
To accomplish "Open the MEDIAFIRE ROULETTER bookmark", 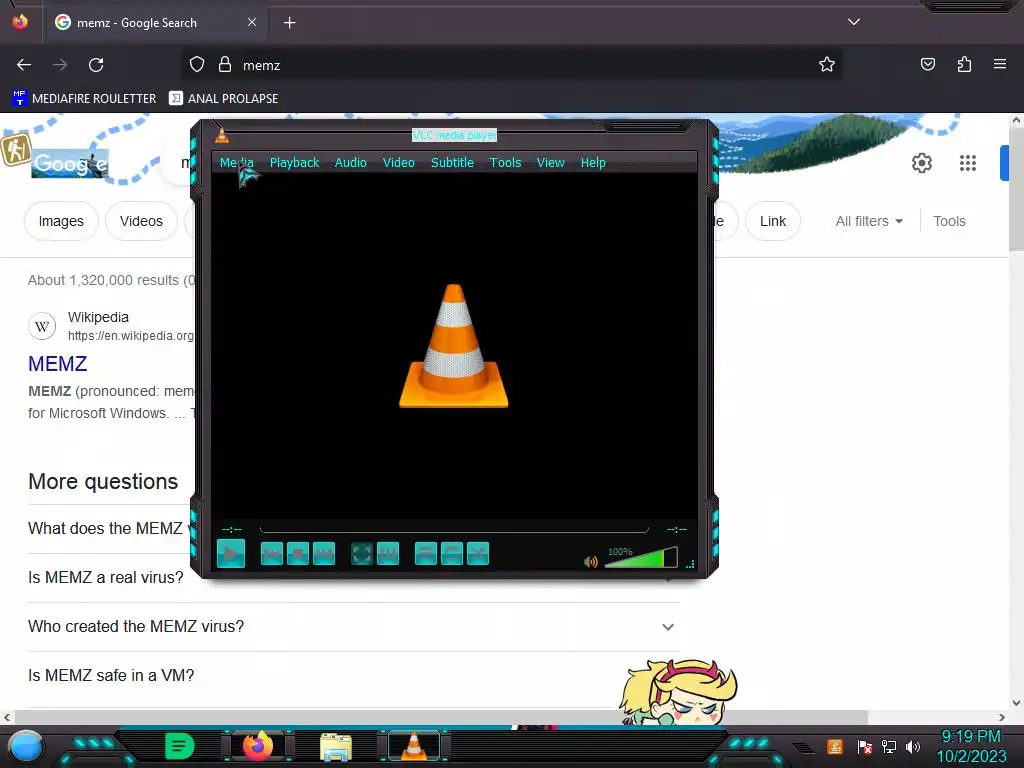I will [84, 99].
